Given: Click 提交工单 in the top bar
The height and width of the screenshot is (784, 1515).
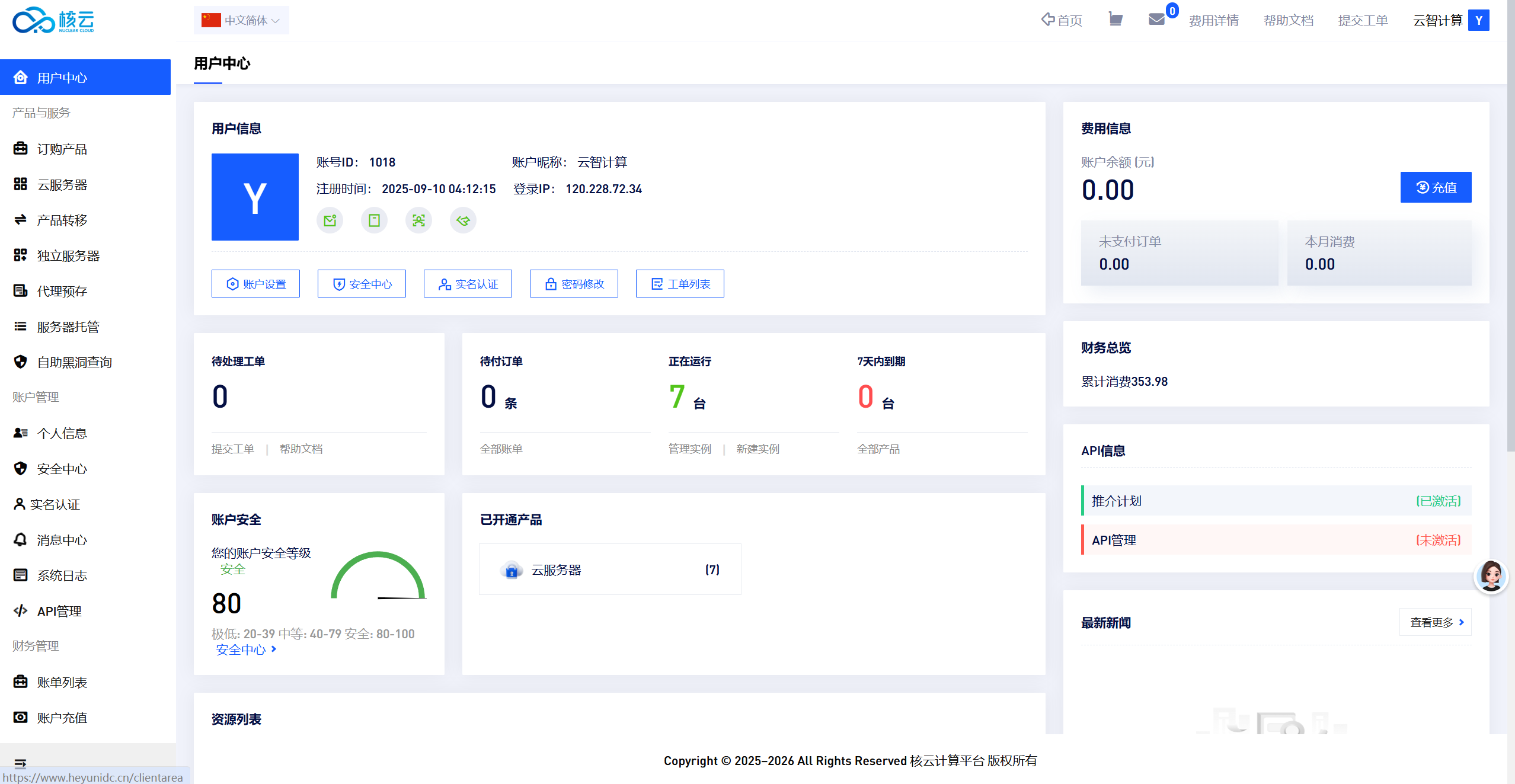Looking at the screenshot, I should tap(1363, 20).
